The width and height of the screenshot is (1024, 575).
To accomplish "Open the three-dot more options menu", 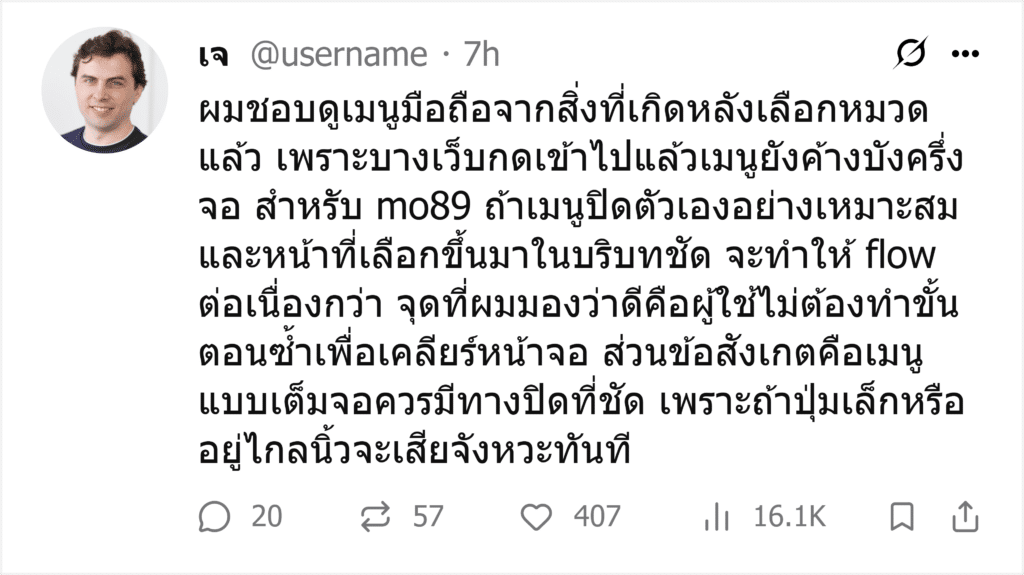I will (x=965, y=54).
